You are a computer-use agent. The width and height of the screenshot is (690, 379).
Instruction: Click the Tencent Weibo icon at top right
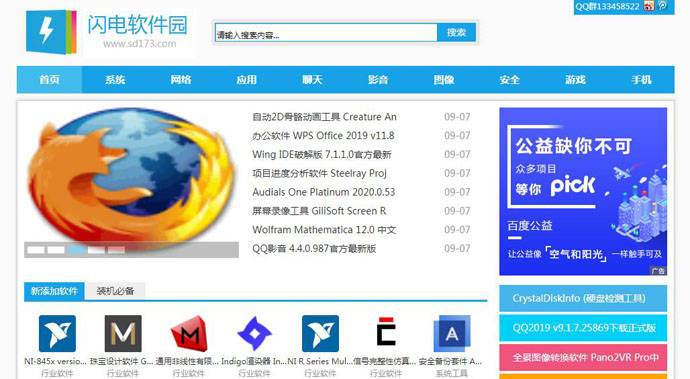pyautogui.click(x=662, y=6)
